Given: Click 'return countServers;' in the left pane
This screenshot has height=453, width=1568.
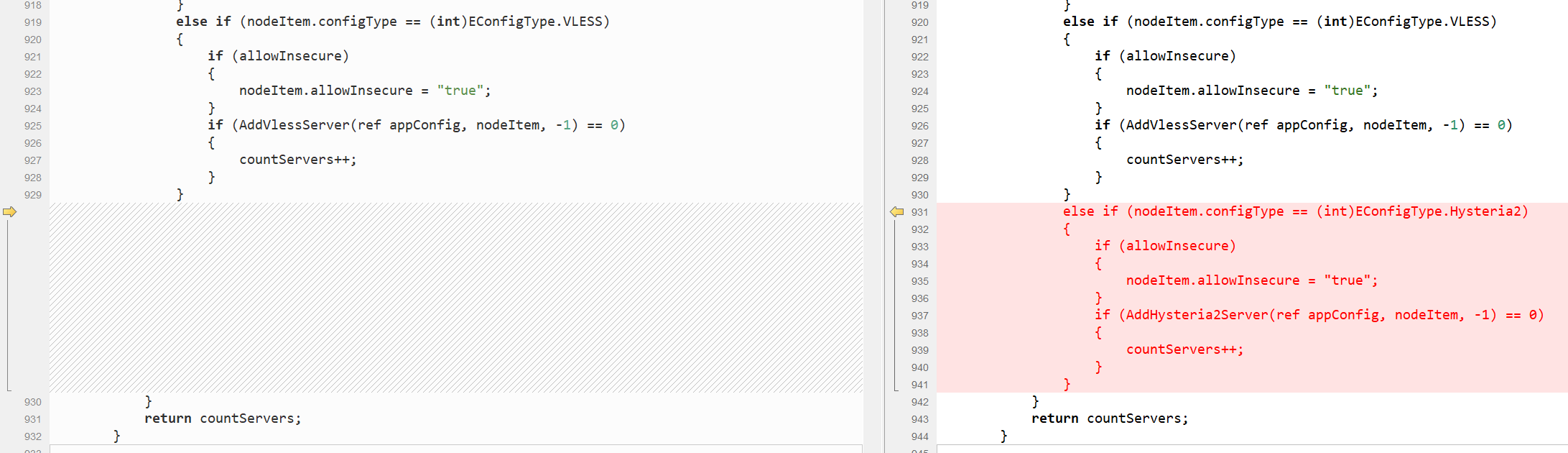Looking at the screenshot, I should [x=223, y=418].
